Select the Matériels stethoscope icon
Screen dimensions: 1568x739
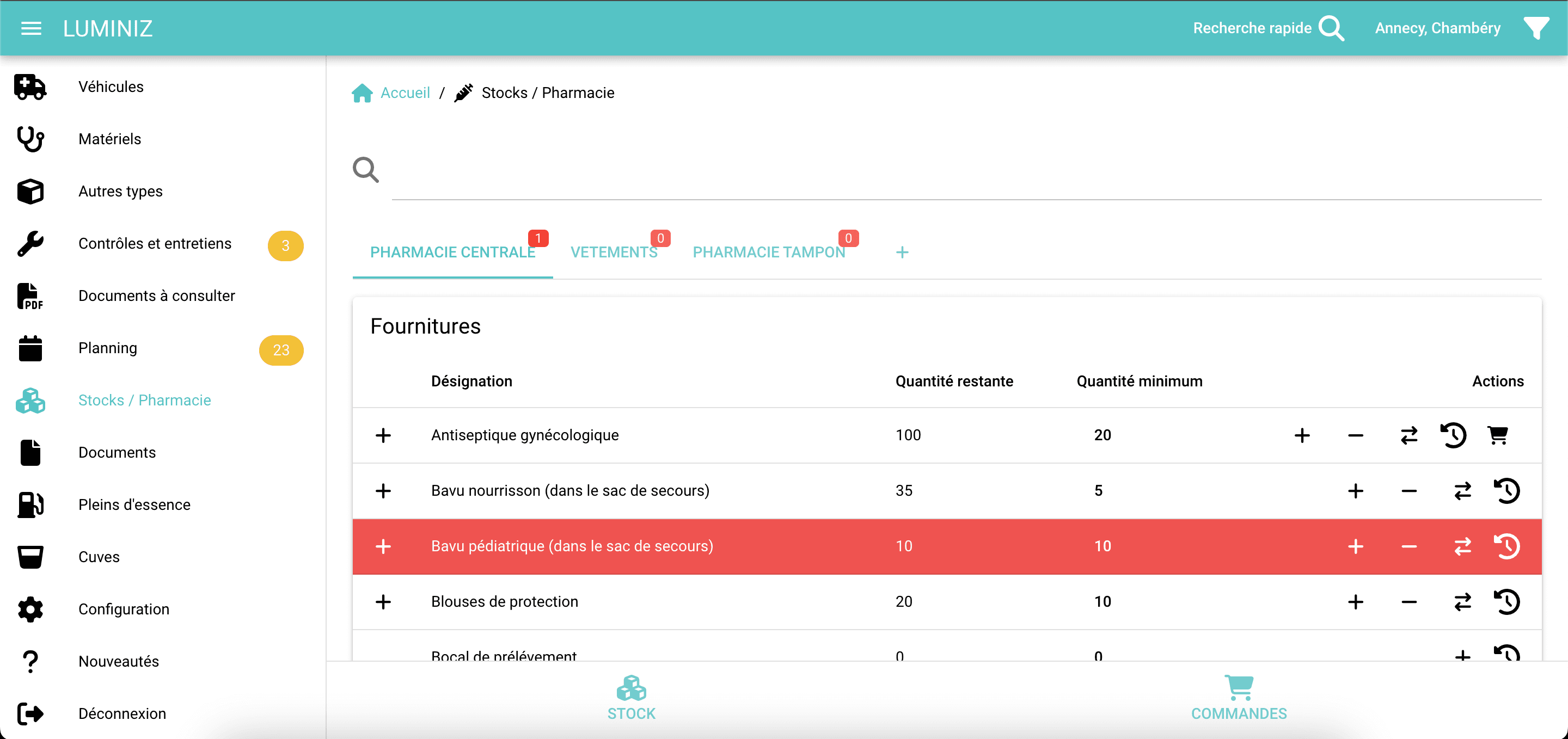click(x=30, y=139)
